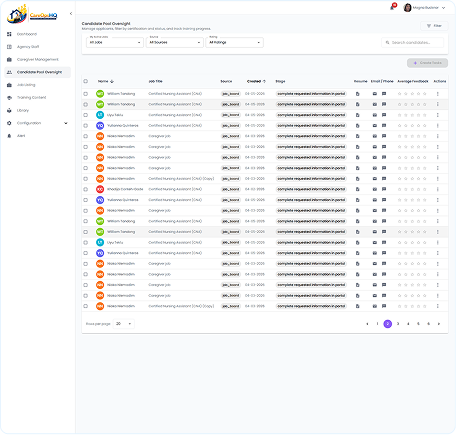
Task: Click the Create Tasks button
Action: coord(427,63)
